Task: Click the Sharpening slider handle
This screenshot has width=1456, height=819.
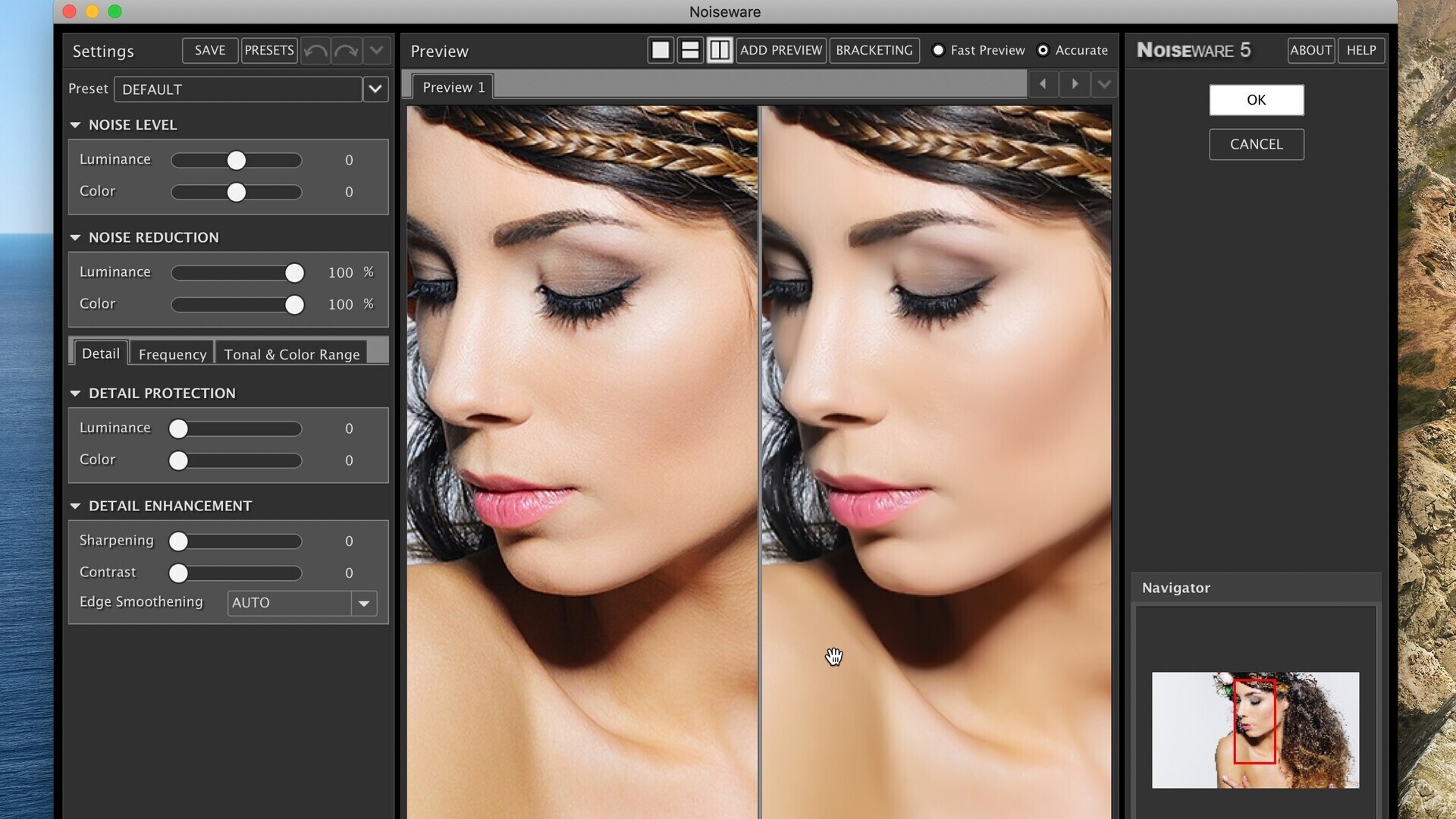Action: pyautogui.click(x=178, y=541)
